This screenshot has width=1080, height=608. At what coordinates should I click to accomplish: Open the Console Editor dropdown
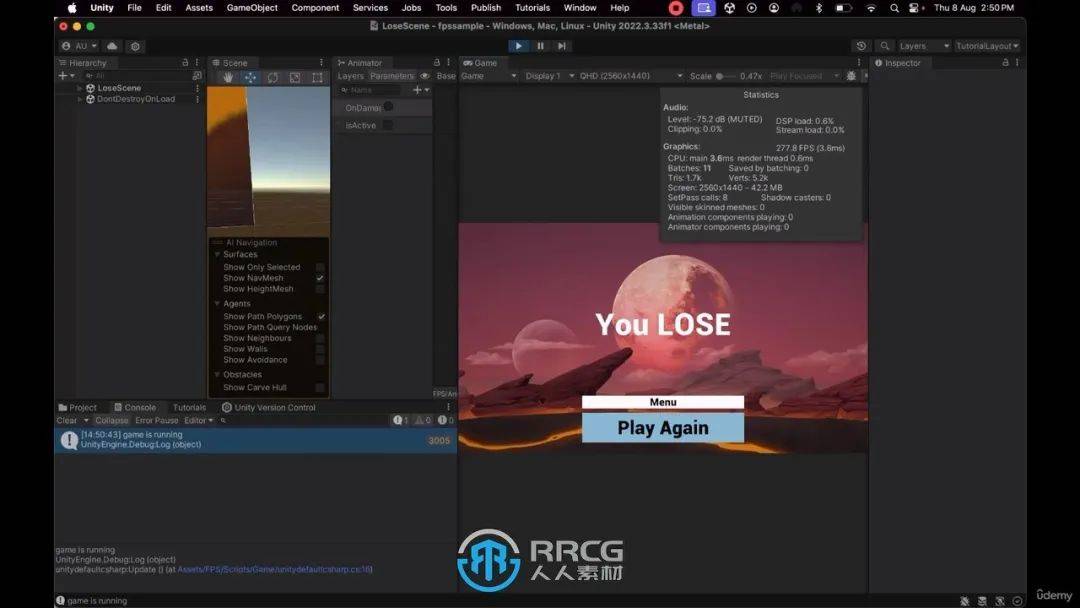pos(198,420)
